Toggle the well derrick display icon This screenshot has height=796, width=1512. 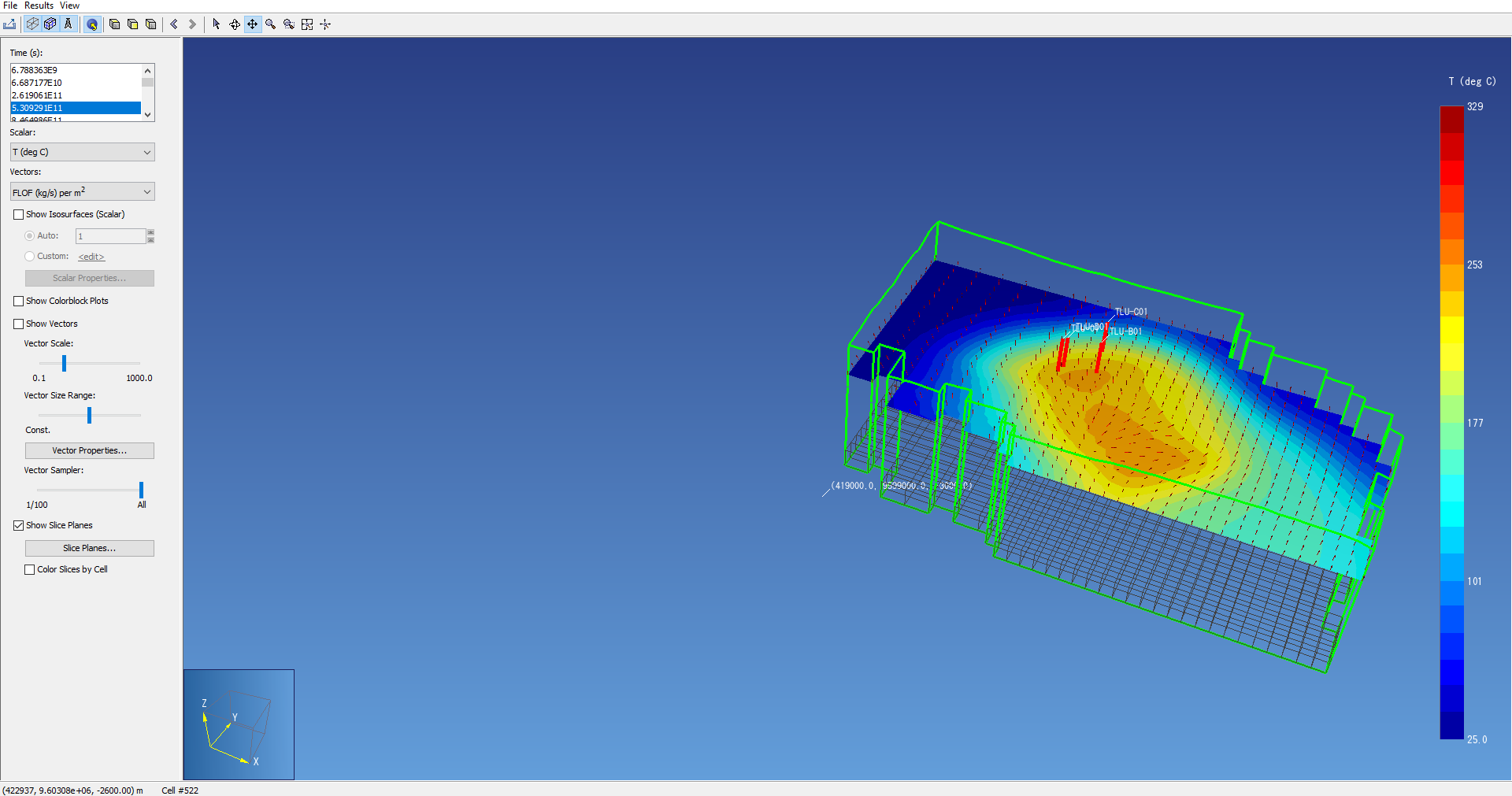coord(69,24)
